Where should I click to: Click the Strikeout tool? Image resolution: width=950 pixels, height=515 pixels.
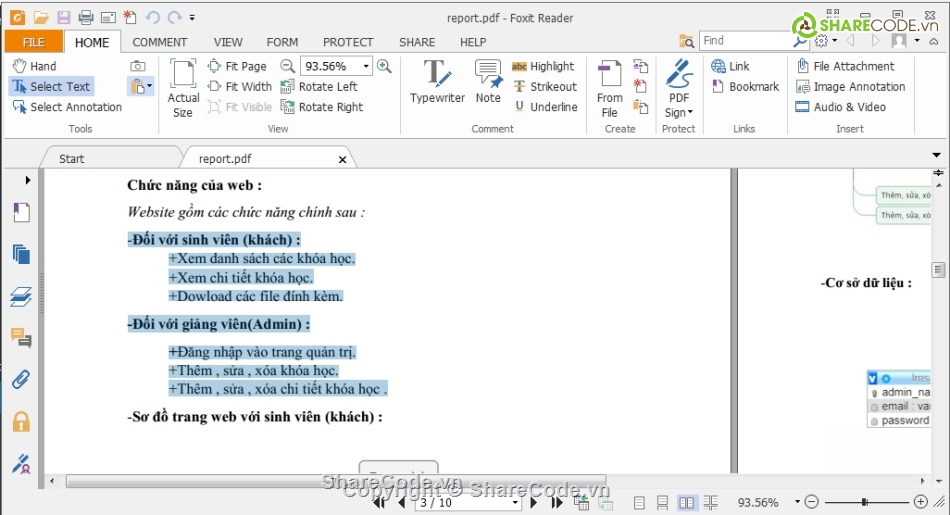click(545, 87)
